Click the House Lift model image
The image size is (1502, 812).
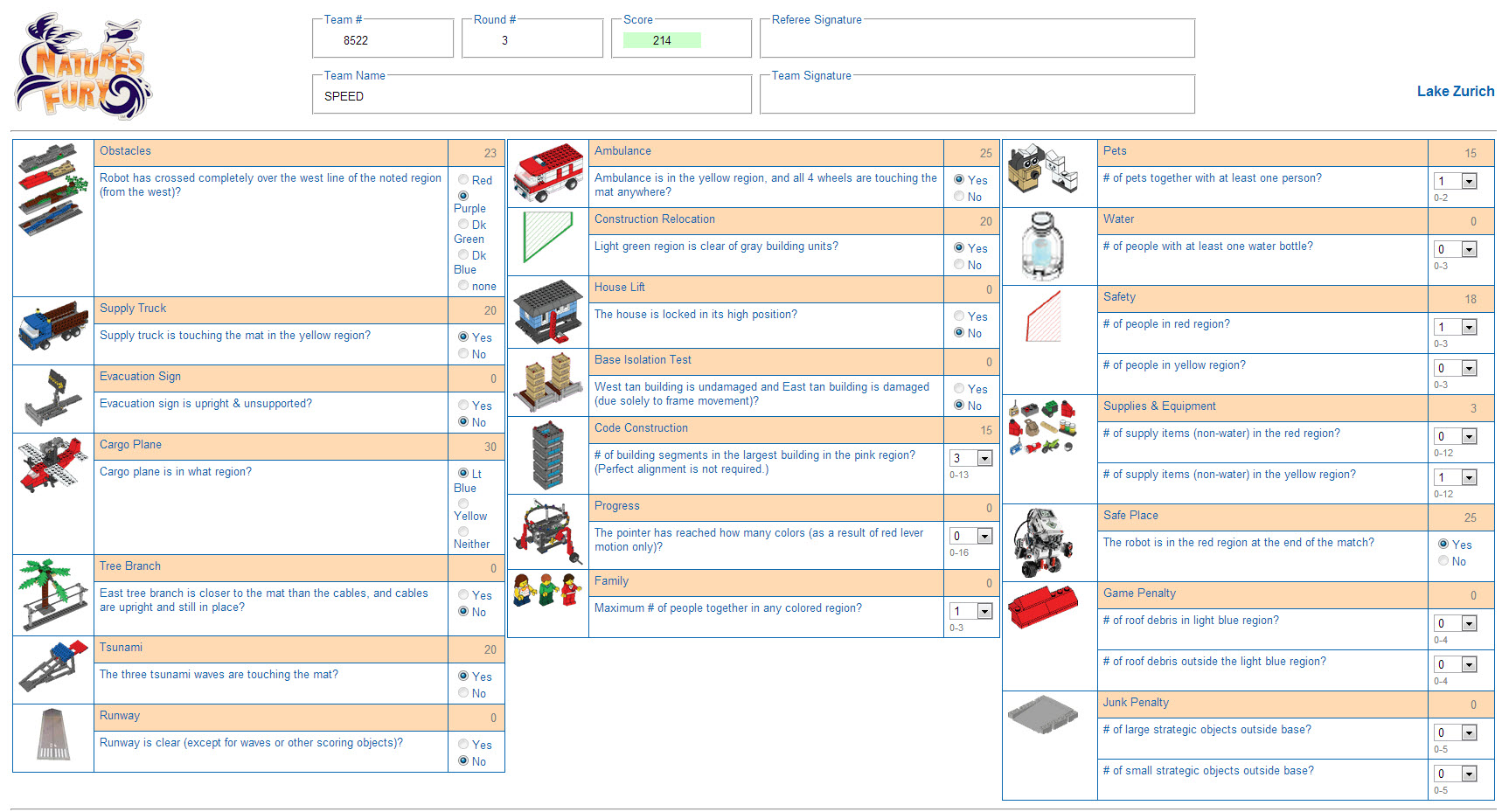pos(547,311)
